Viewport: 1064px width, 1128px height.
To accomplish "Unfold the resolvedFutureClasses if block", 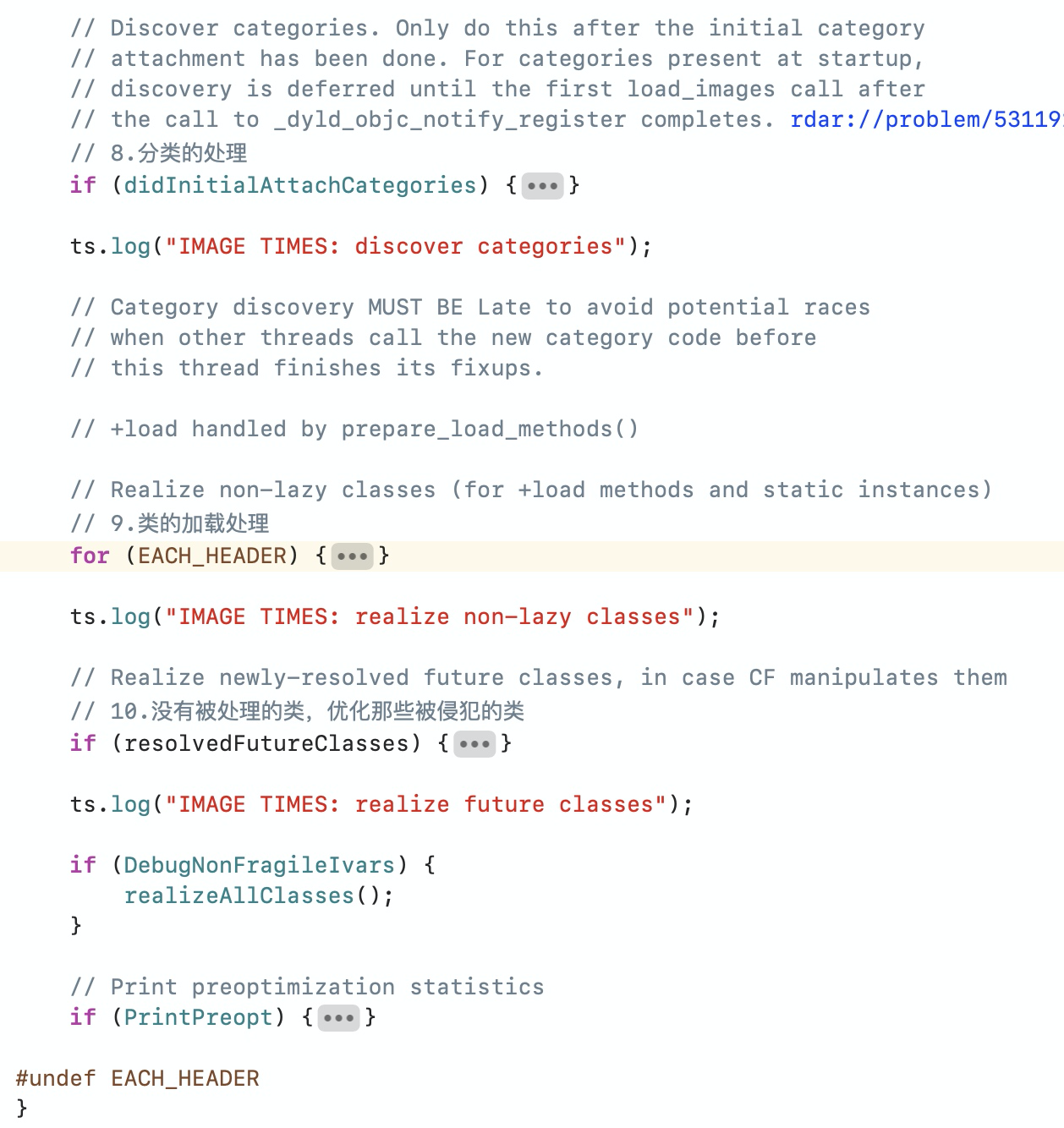I will click(x=474, y=743).
